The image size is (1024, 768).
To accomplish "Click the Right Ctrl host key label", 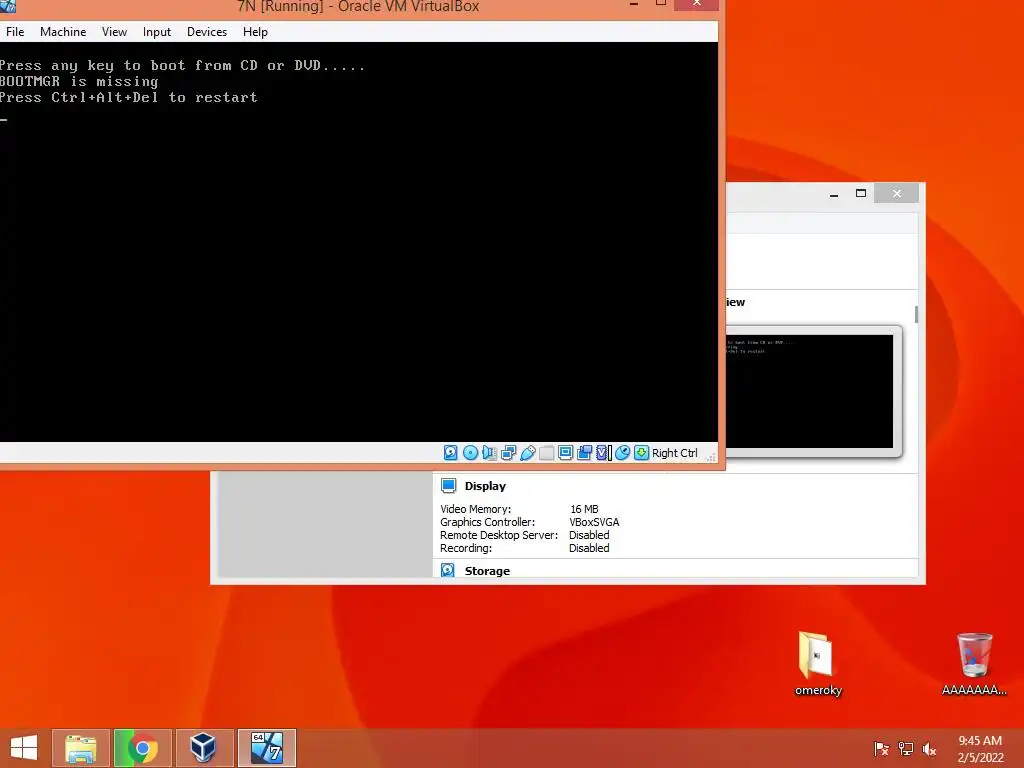I will (675, 453).
